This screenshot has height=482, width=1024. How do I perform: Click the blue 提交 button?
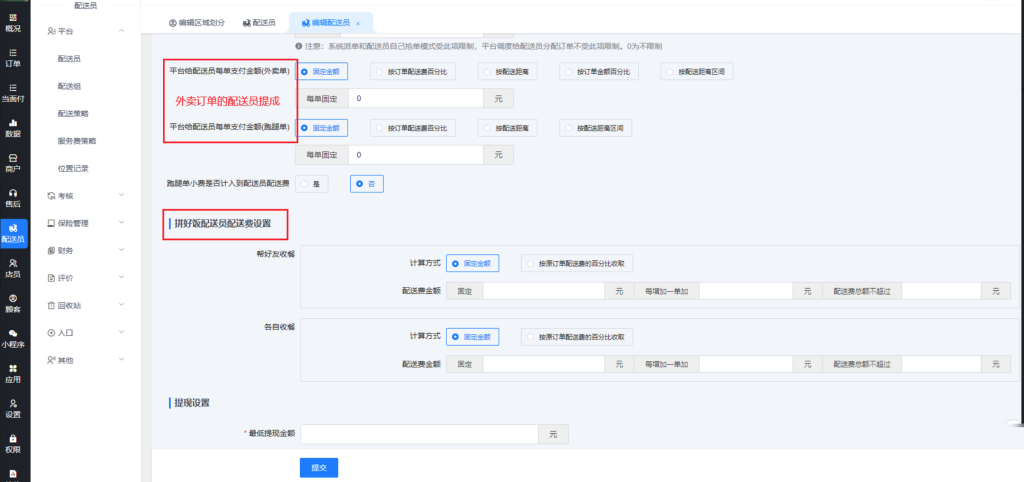[319, 467]
